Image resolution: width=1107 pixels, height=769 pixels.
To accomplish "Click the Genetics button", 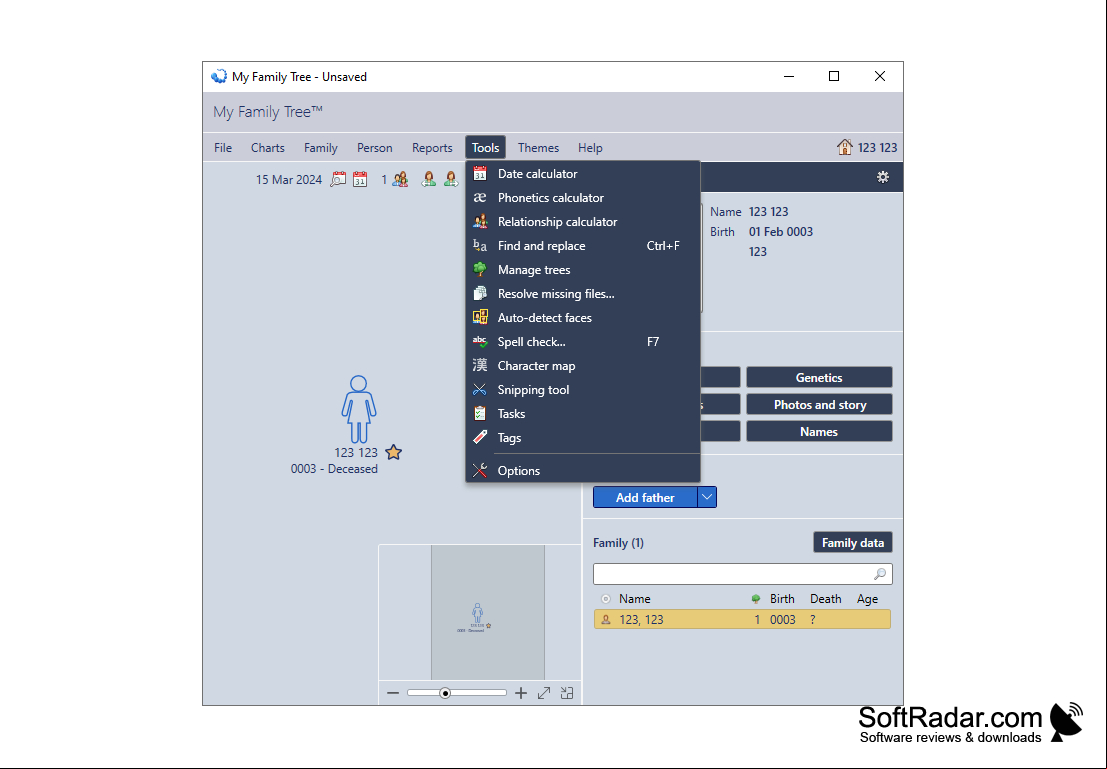I will tap(819, 378).
